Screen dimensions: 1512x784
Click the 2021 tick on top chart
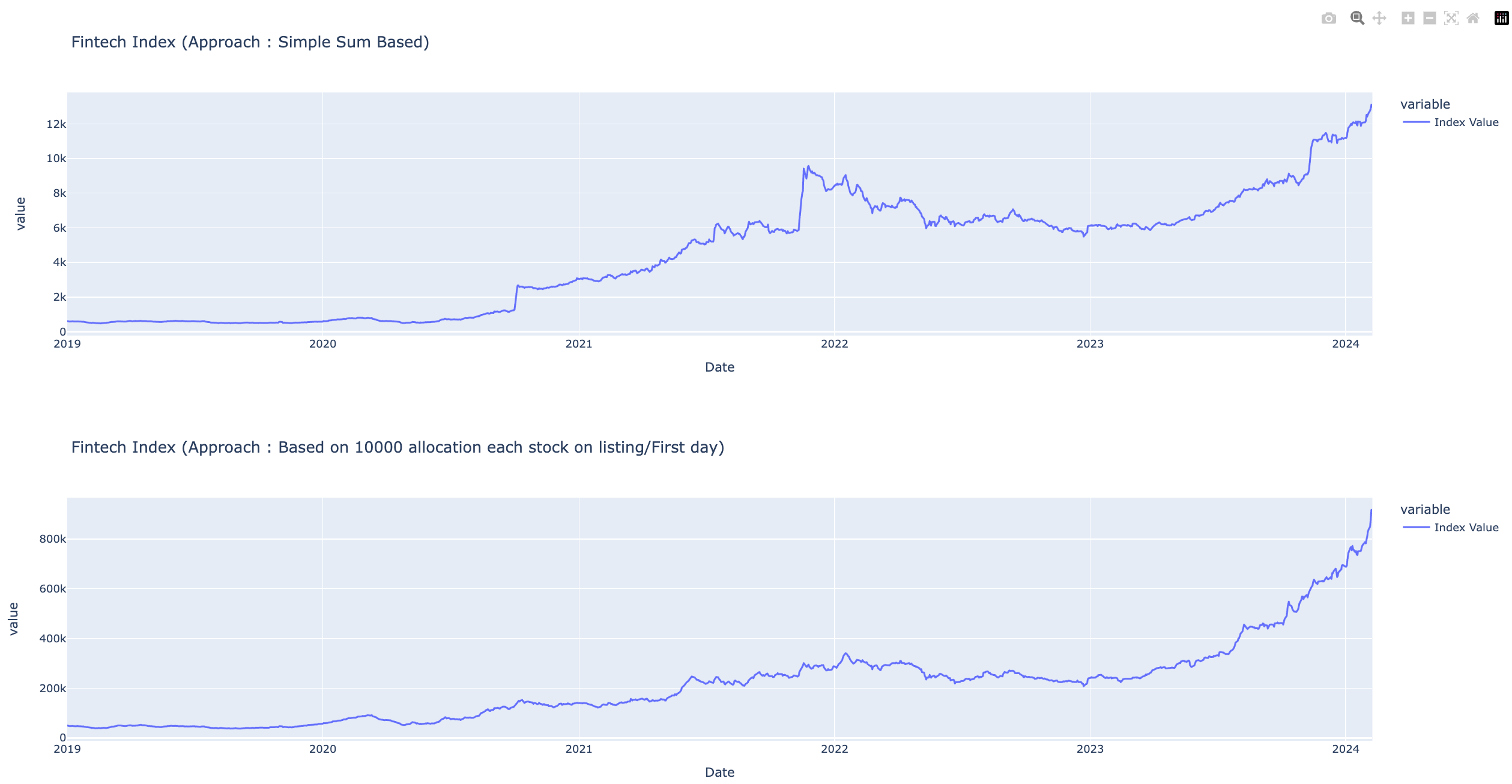[578, 344]
